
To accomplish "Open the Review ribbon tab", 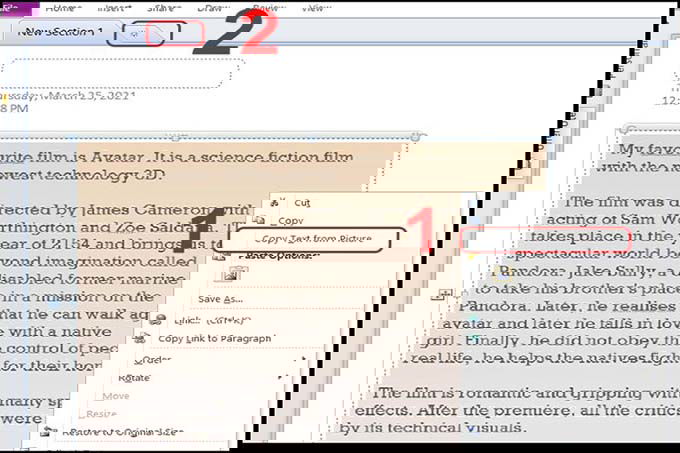I will (x=269, y=8).
